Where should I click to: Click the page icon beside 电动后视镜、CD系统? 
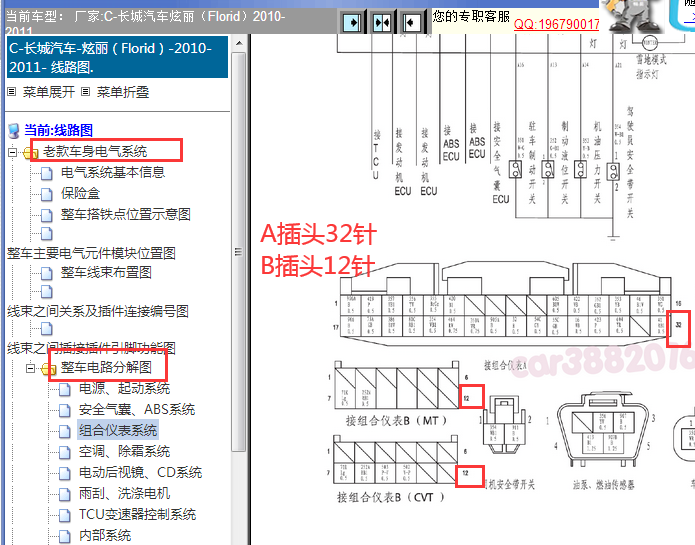(65, 473)
